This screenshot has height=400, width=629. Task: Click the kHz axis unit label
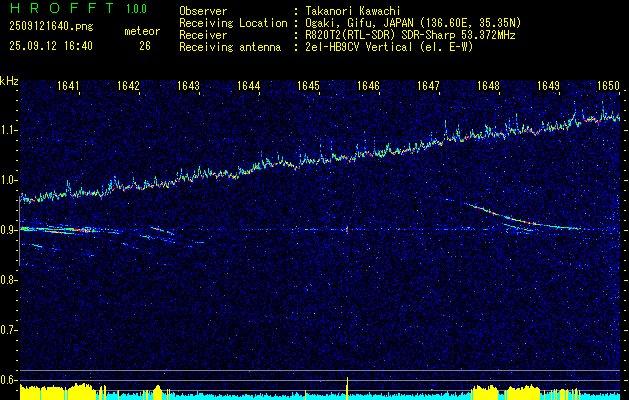(9, 82)
